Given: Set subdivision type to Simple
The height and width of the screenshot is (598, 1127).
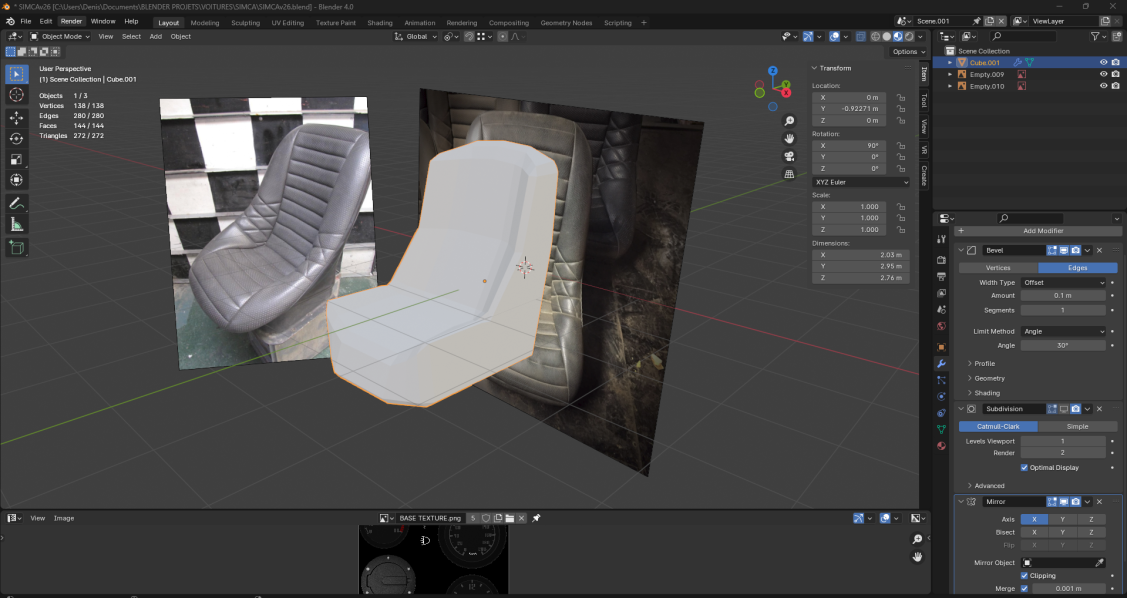Looking at the screenshot, I should (x=1076, y=426).
